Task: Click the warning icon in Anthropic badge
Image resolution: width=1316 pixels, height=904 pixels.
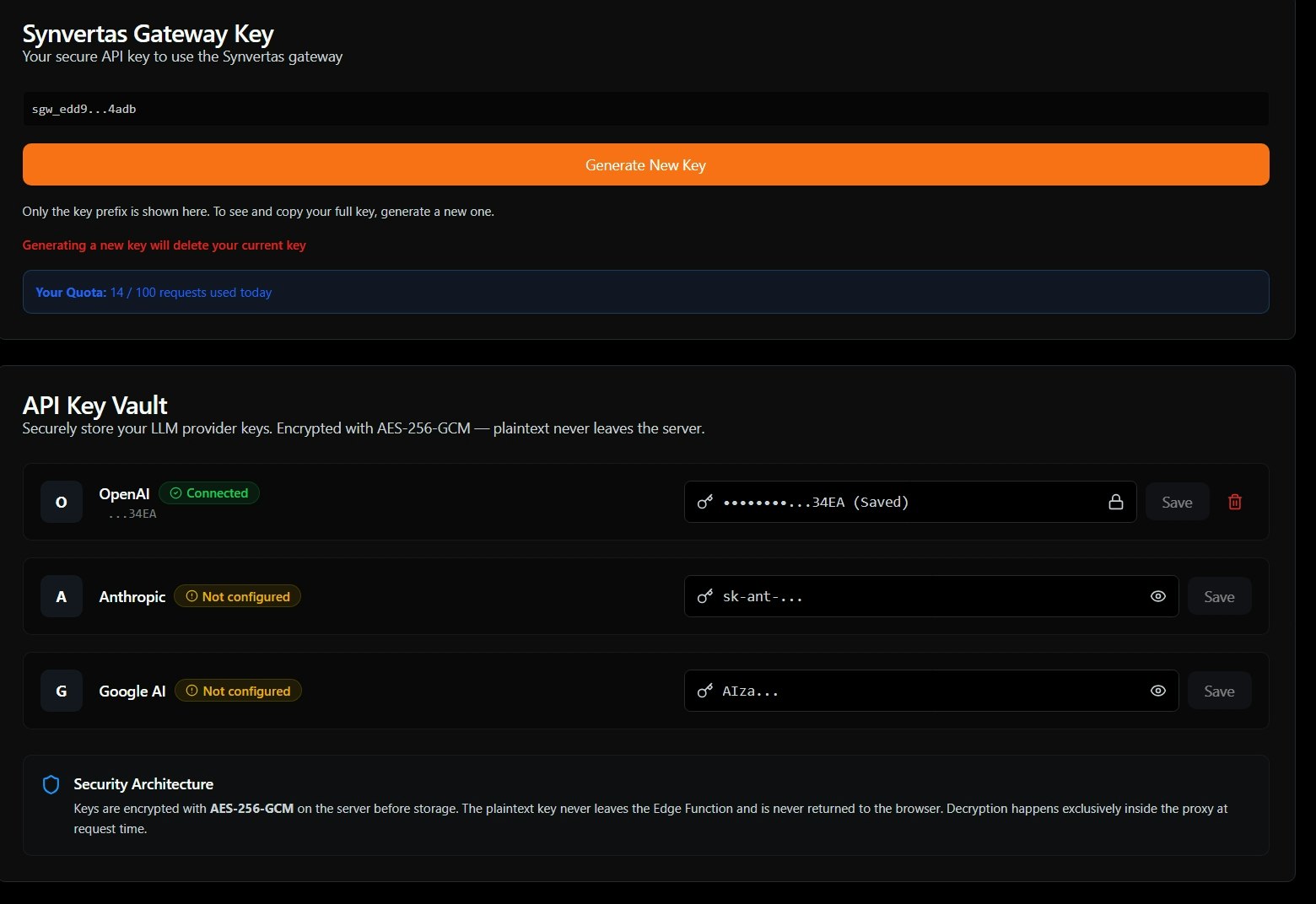Action: pos(191,596)
